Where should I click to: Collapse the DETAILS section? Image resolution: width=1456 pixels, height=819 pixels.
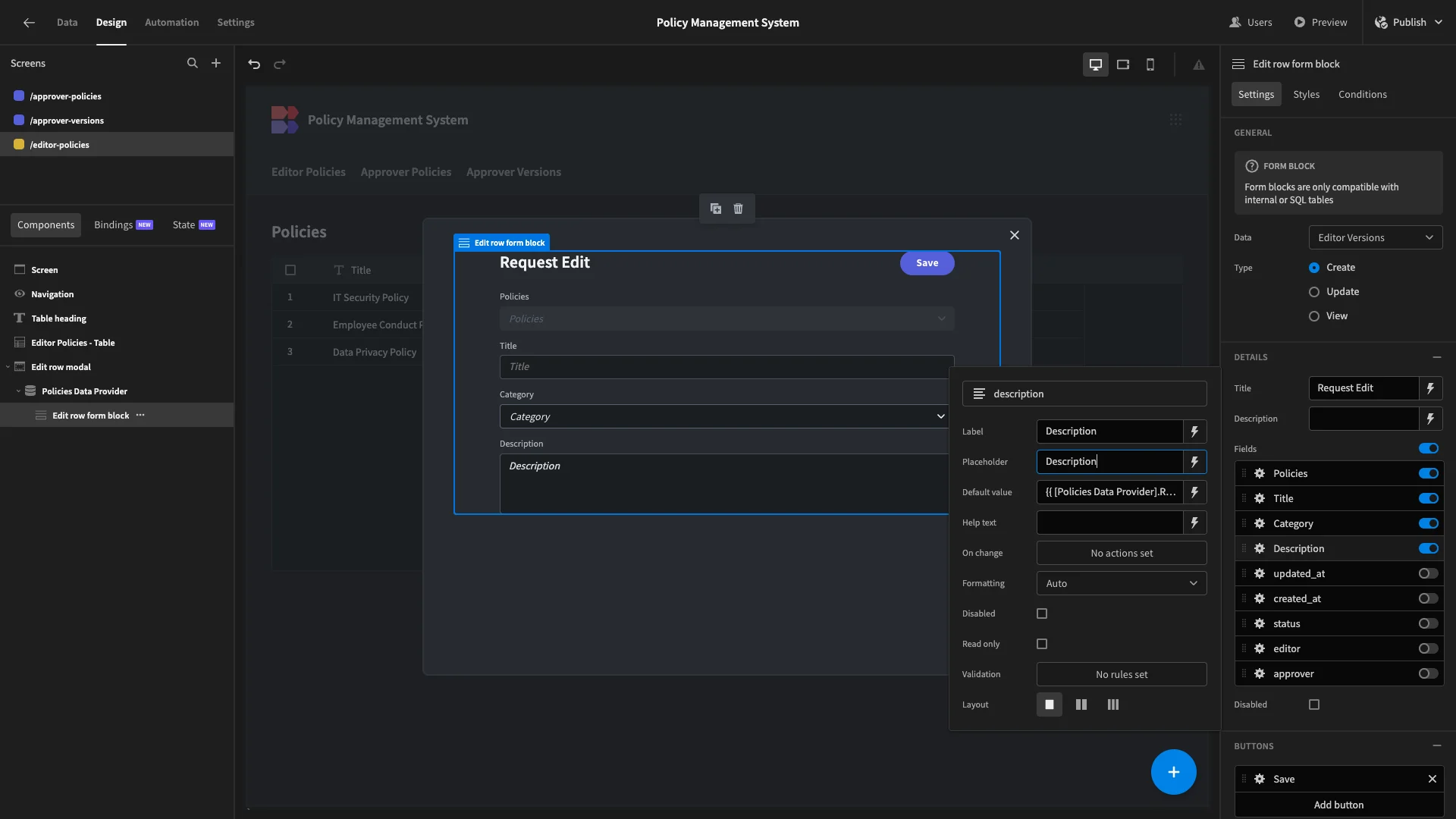[x=1437, y=357]
